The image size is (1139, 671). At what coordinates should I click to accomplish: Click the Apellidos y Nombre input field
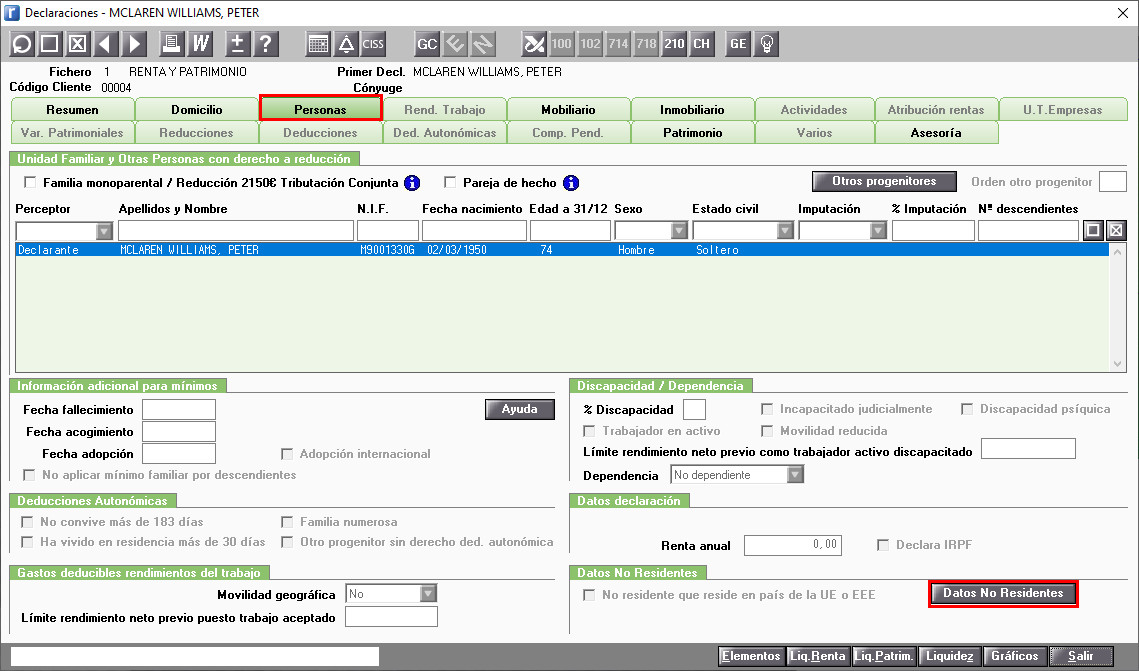point(236,231)
